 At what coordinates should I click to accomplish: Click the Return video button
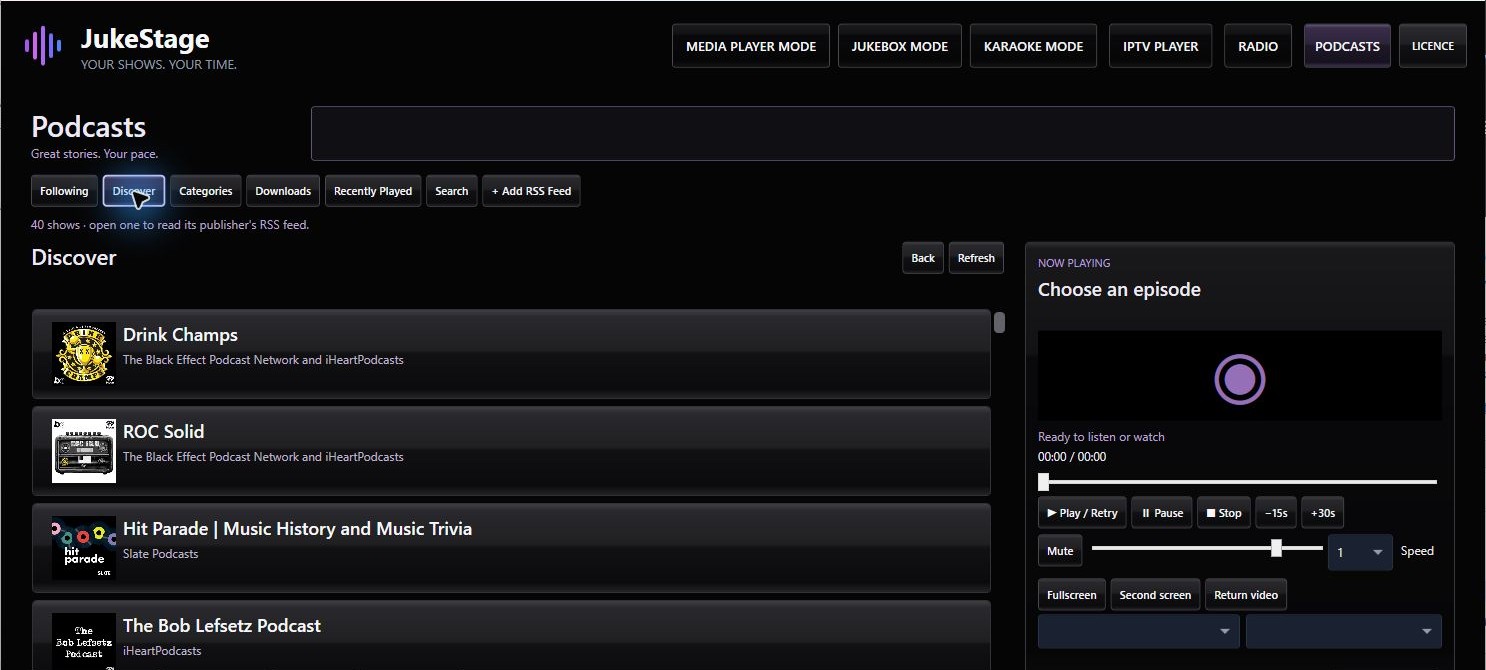1246,595
